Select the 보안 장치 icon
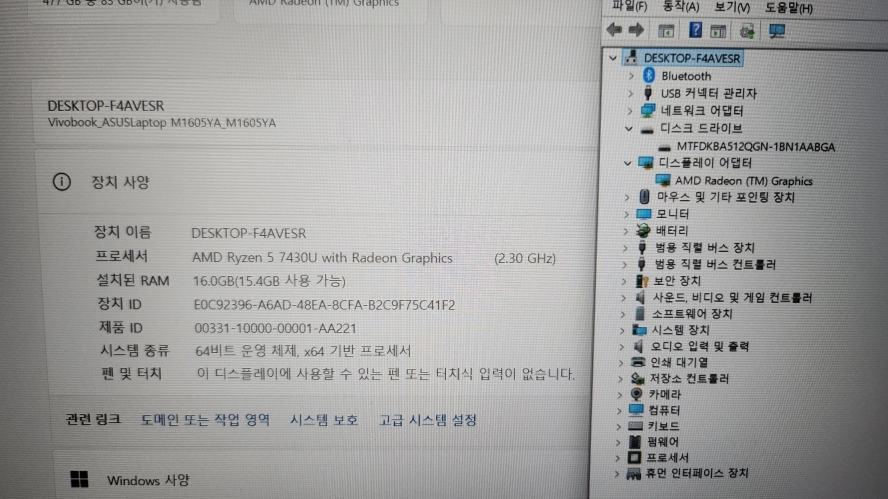This screenshot has width=888, height=499. coord(642,281)
